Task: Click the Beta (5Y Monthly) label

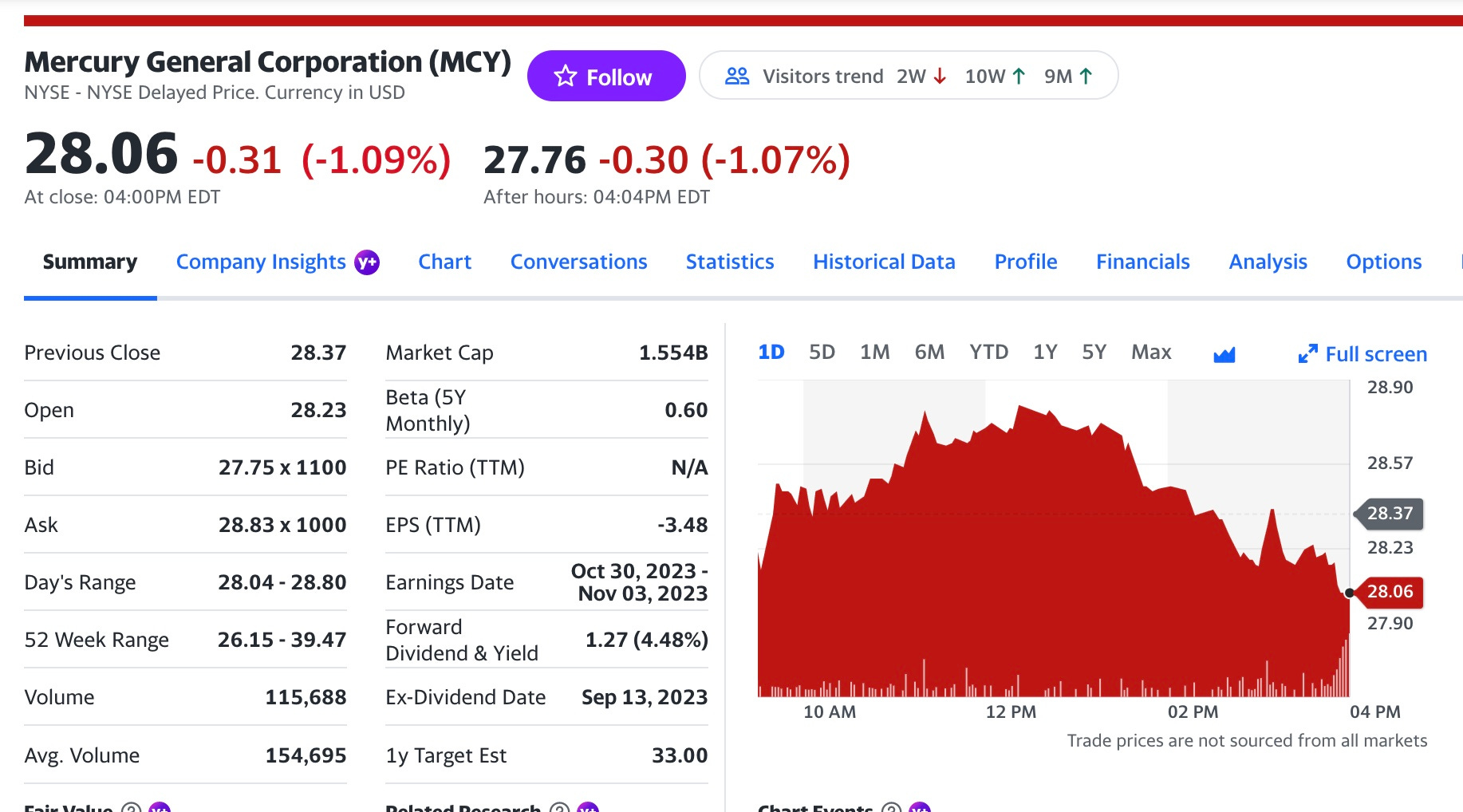Action: (428, 410)
